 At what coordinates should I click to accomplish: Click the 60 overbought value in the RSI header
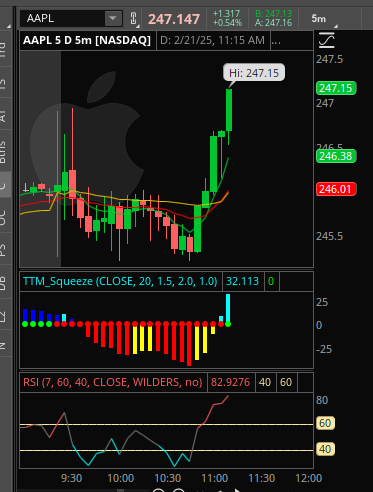coord(286,382)
